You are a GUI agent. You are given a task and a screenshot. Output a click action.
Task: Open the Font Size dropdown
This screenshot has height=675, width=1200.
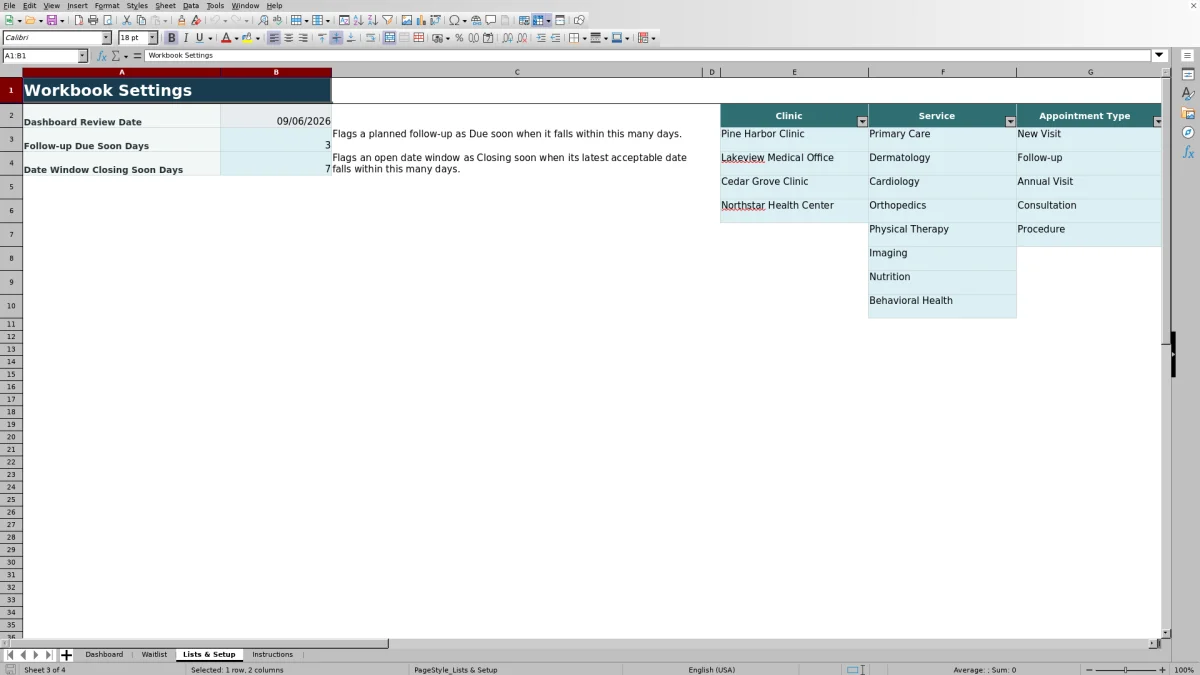click(x=153, y=38)
